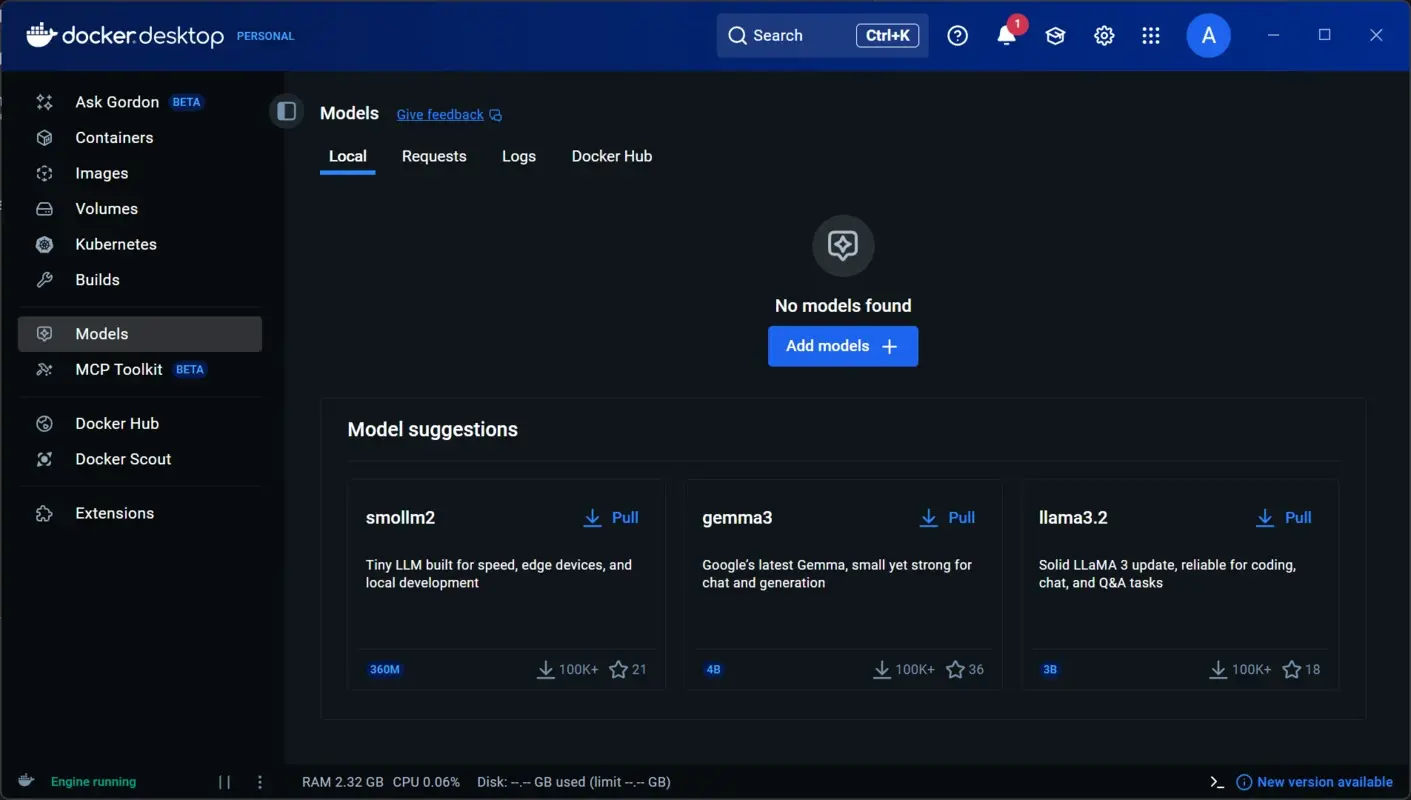Screen dimensions: 1411x800
Task: Click inside the Search field
Action: (x=790, y=35)
